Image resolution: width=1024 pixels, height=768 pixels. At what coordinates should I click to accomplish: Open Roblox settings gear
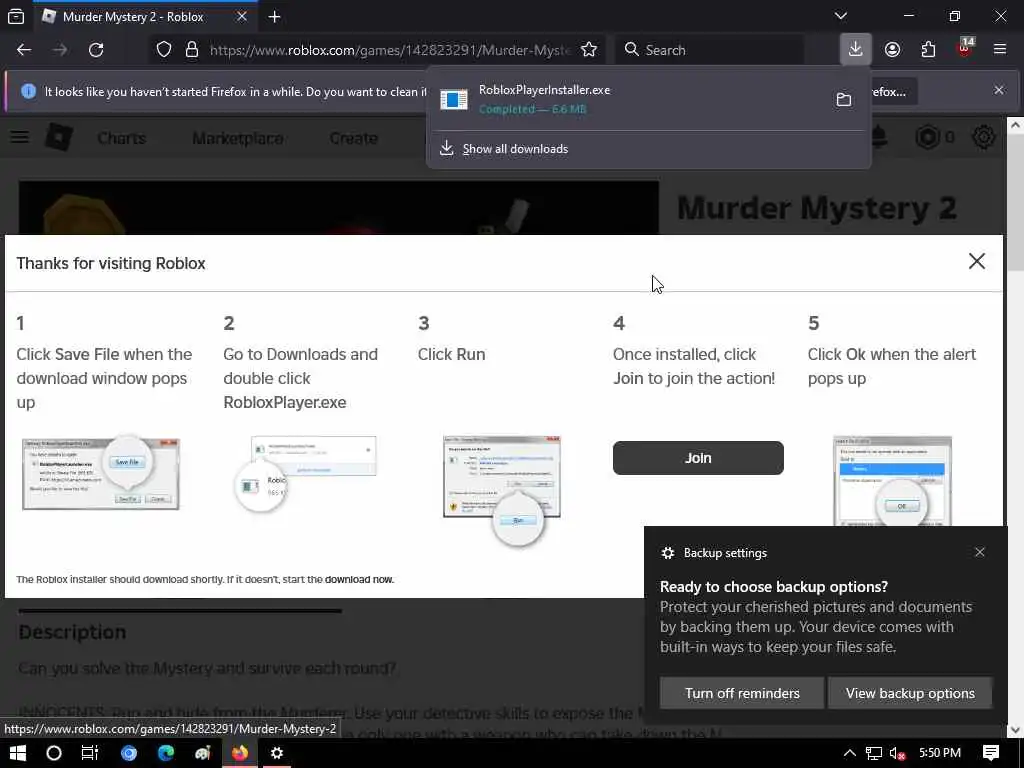pos(984,137)
